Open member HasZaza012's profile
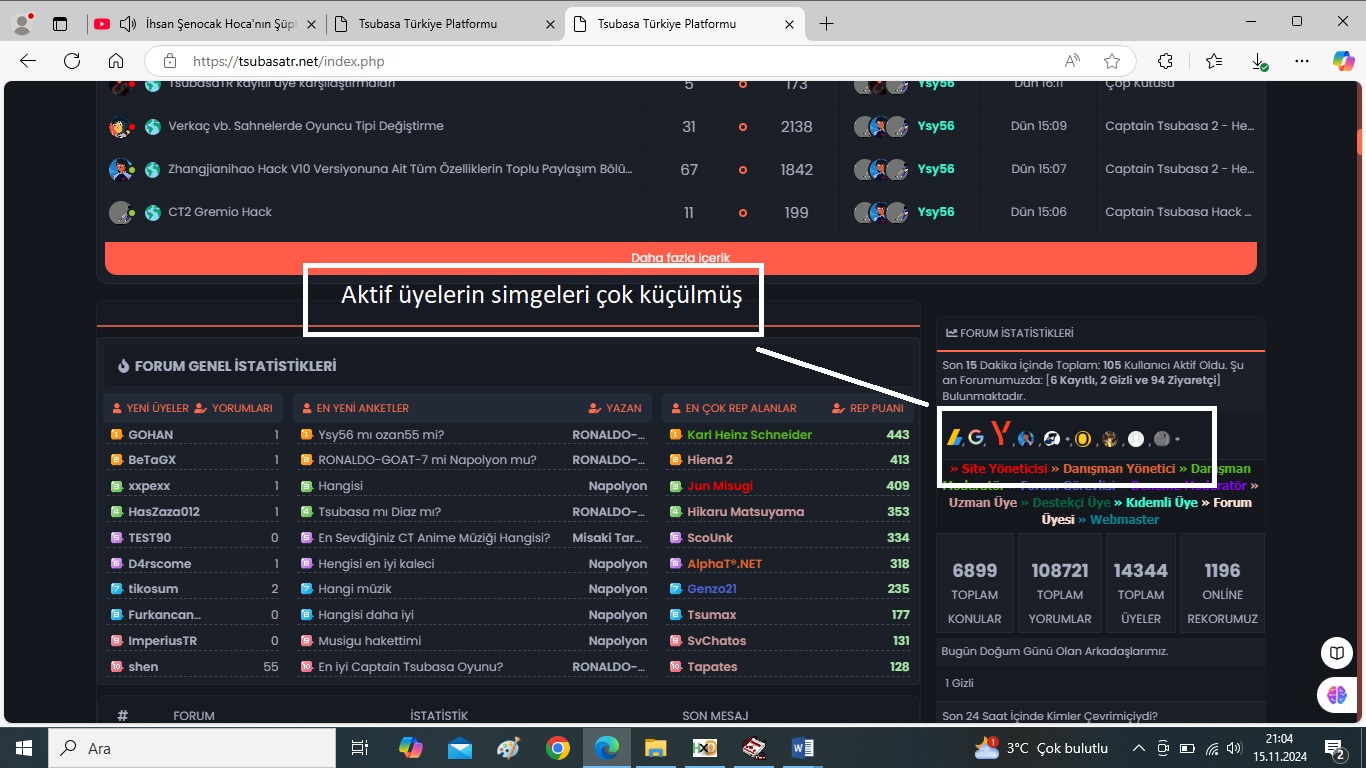This screenshot has width=1366, height=768. [x=164, y=512]
